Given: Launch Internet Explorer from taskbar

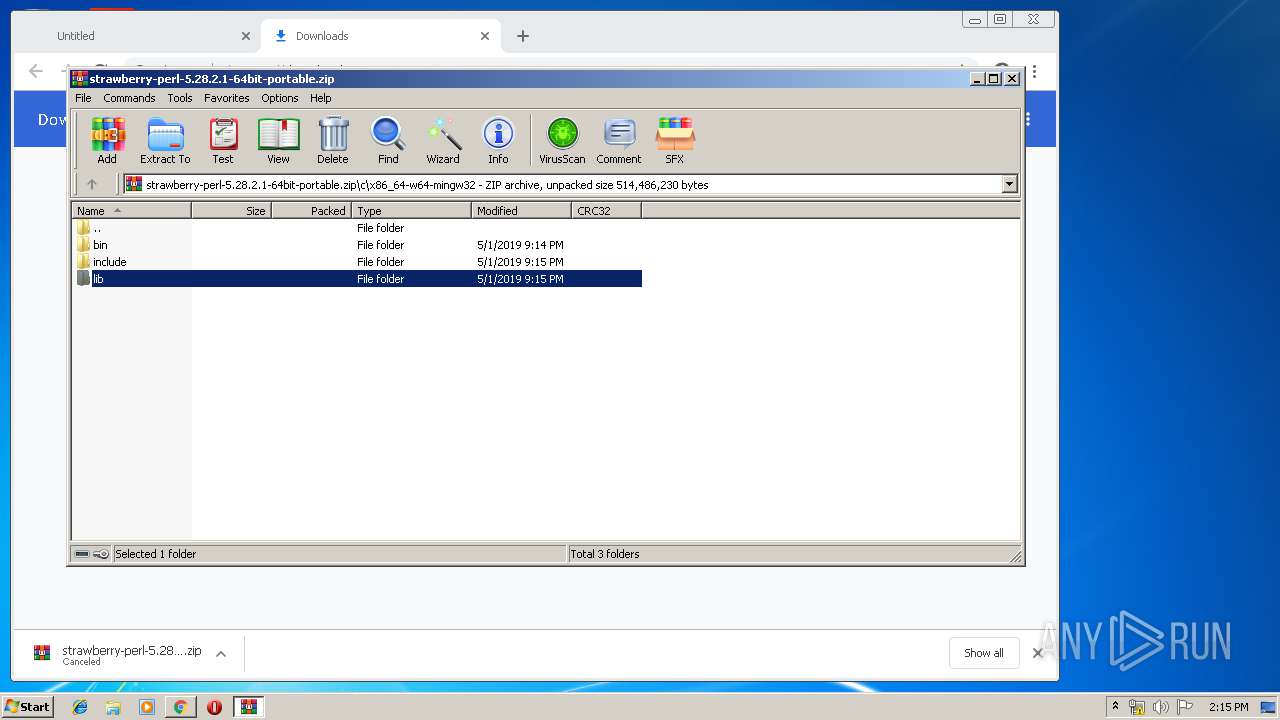Looking at the screenshot, I should point(80,707).
